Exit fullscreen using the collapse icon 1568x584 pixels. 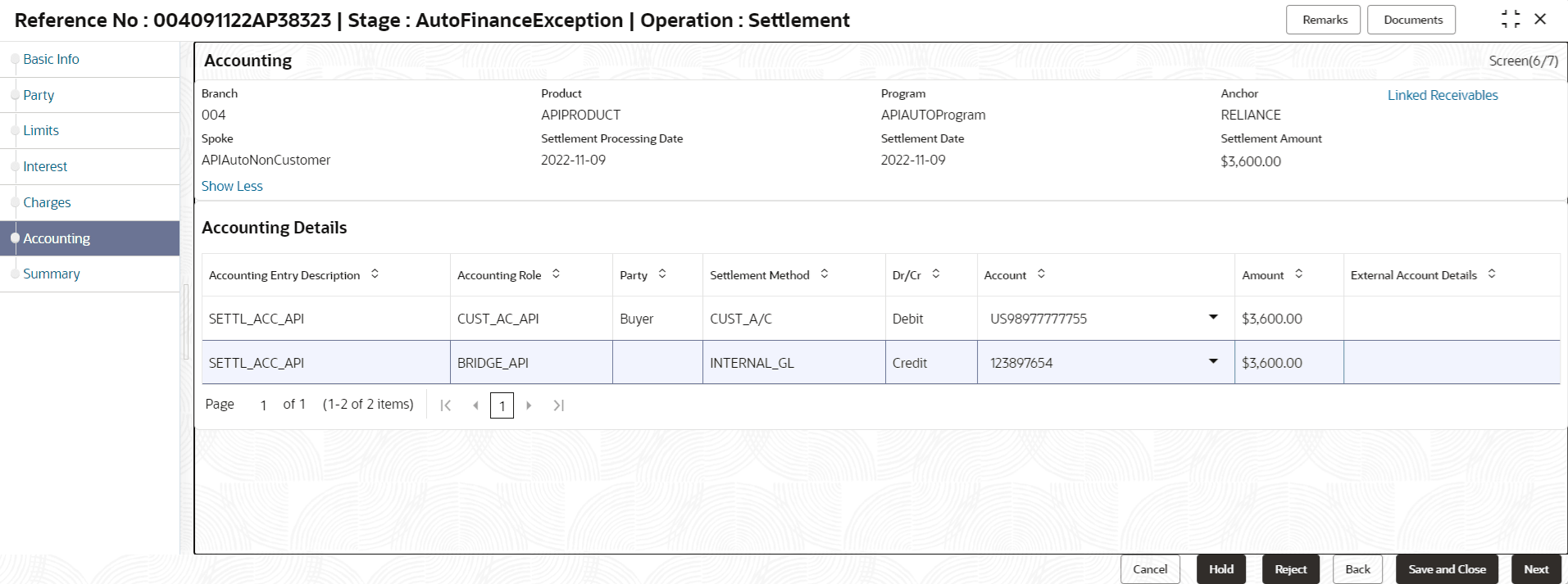coord(1511,20)
